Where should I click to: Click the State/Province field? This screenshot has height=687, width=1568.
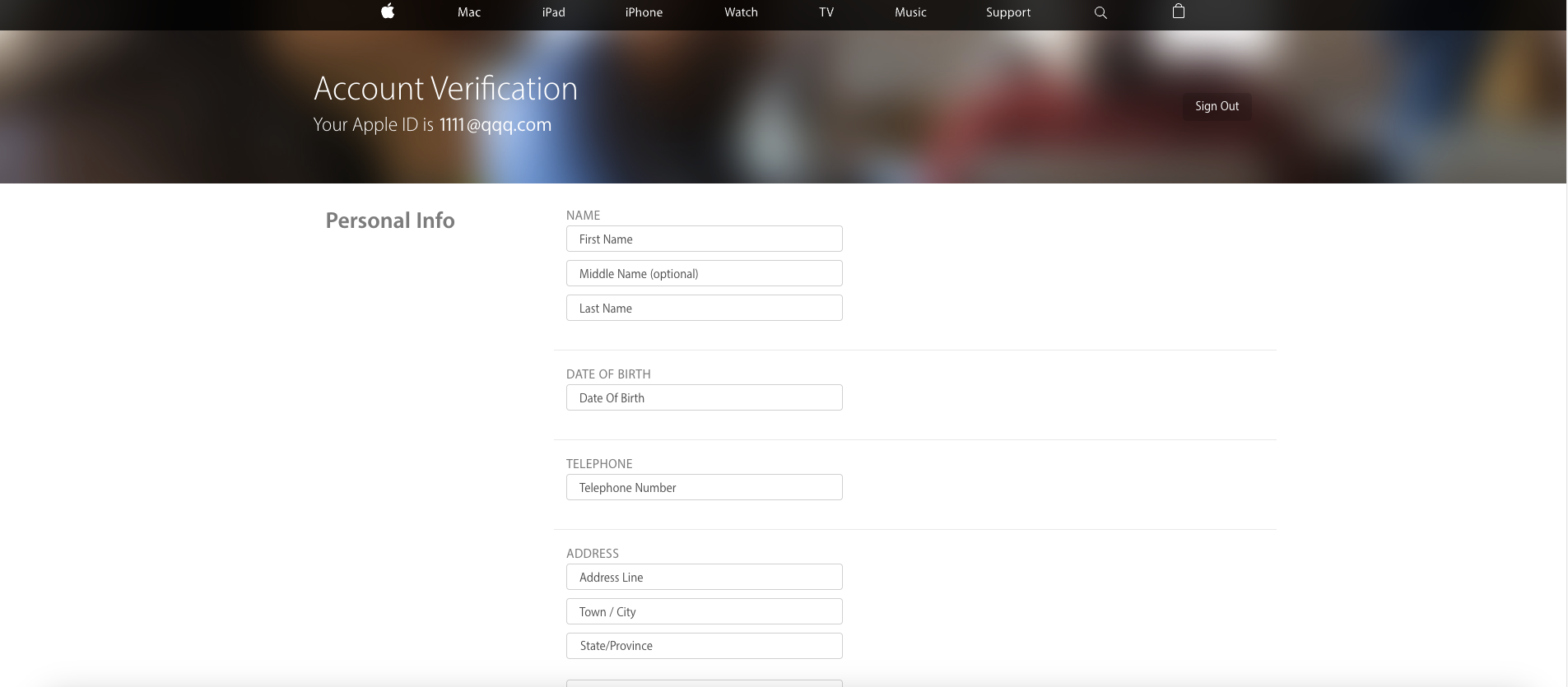pyautogui.click(x=704, y=646)
